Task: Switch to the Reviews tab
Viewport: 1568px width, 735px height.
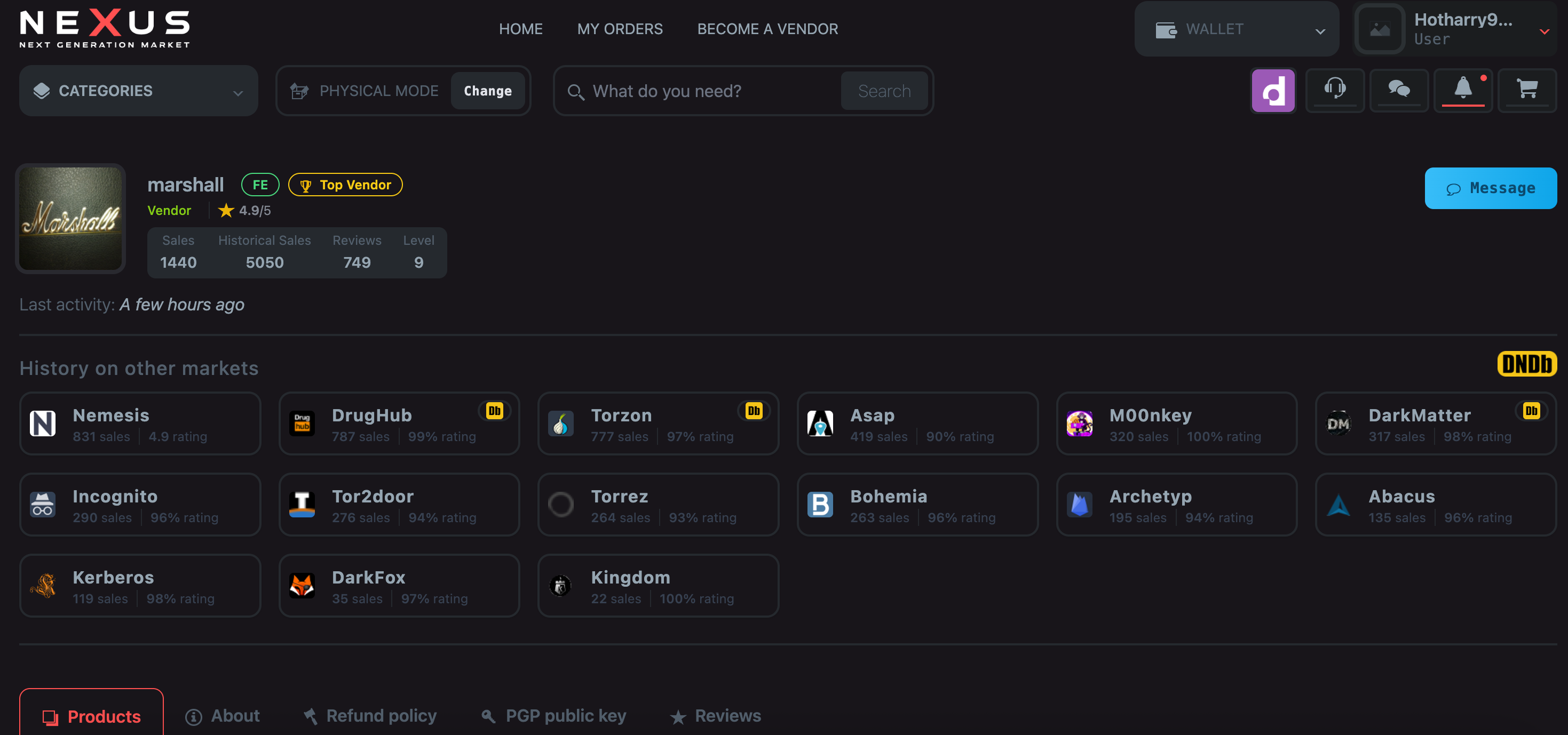Action: click(x=716, y=715)
